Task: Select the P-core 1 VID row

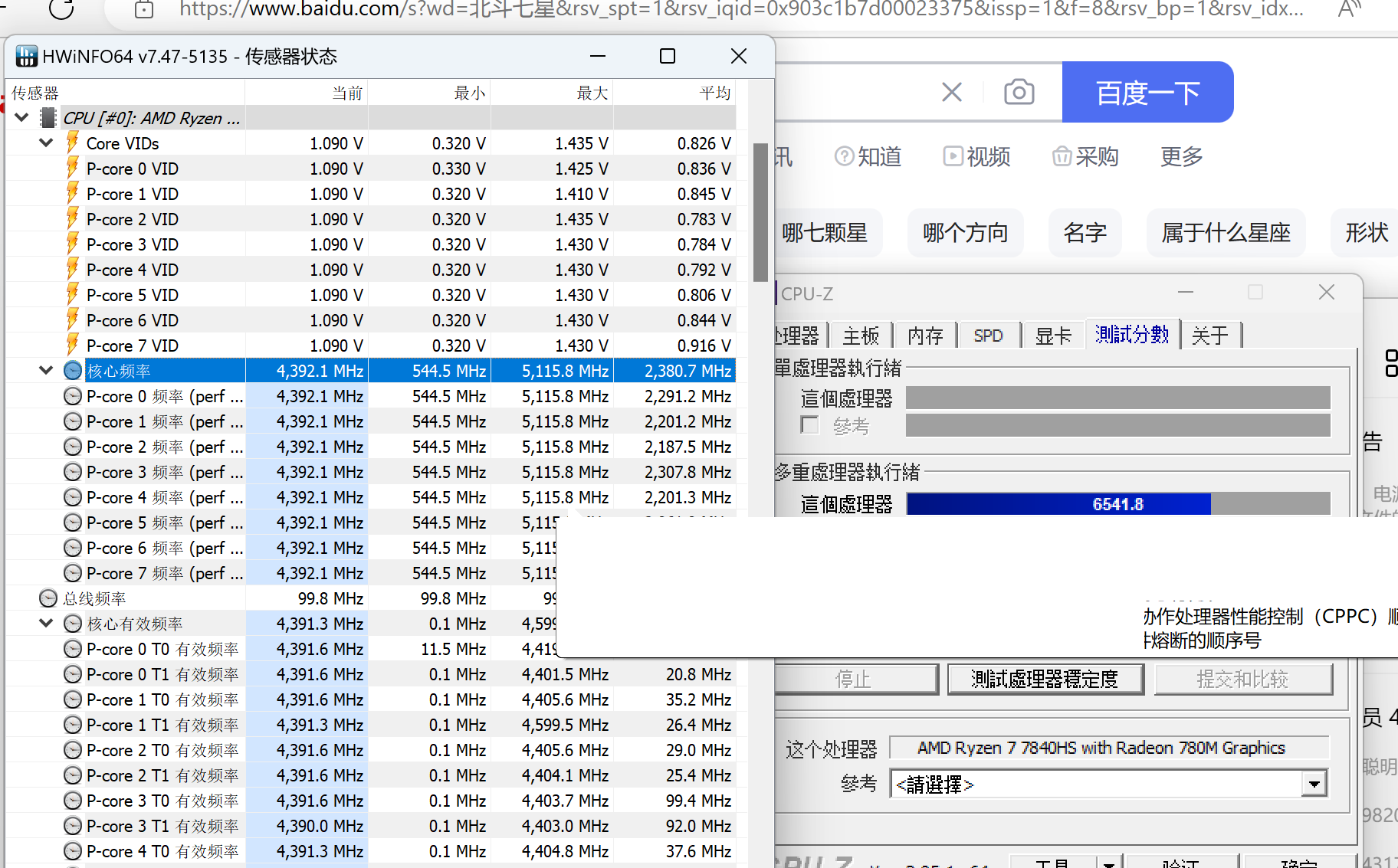Action: [372, 194]
